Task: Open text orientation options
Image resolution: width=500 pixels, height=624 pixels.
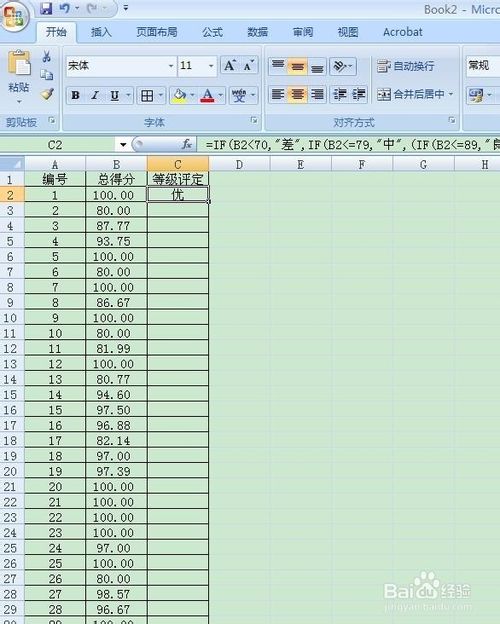Action: coord(343,66)
